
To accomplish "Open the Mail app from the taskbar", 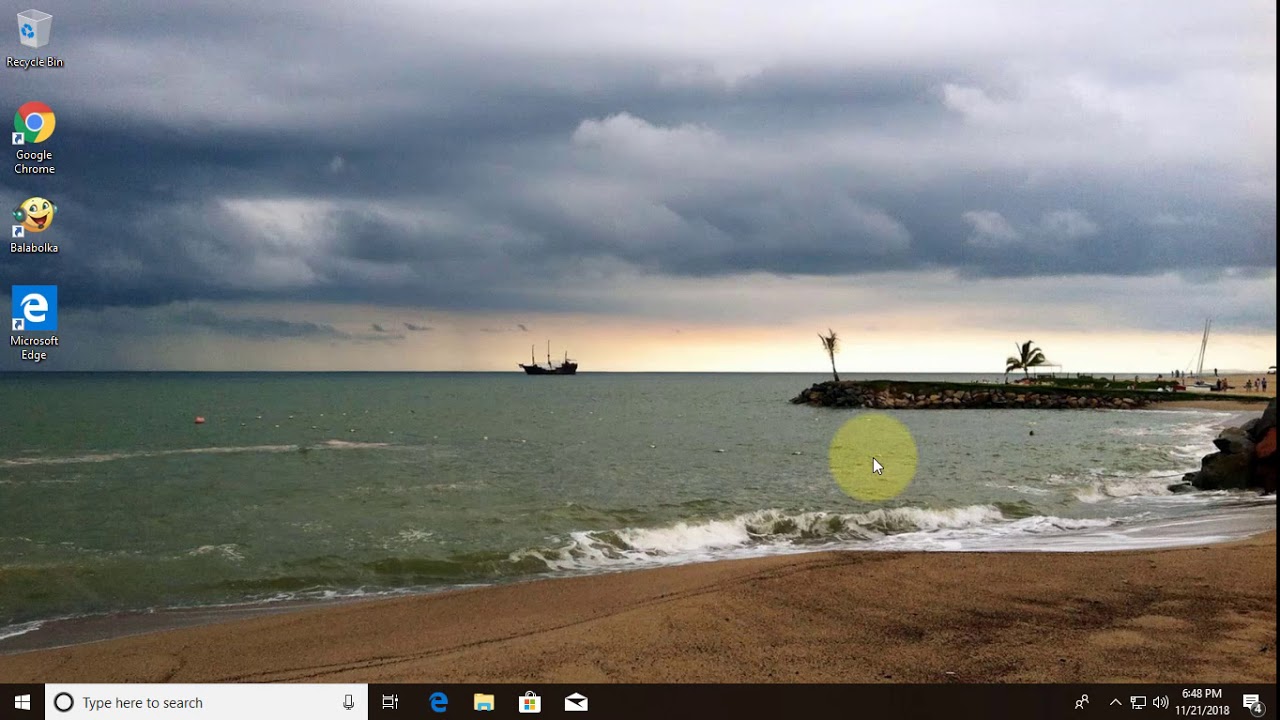I will [x=576, y=702].
